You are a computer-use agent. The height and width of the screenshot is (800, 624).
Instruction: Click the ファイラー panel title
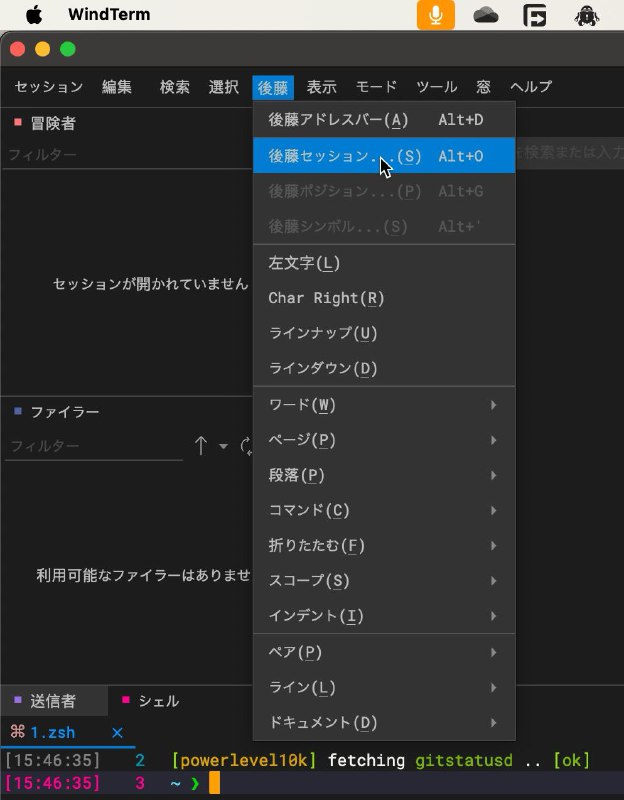(65, 412)
